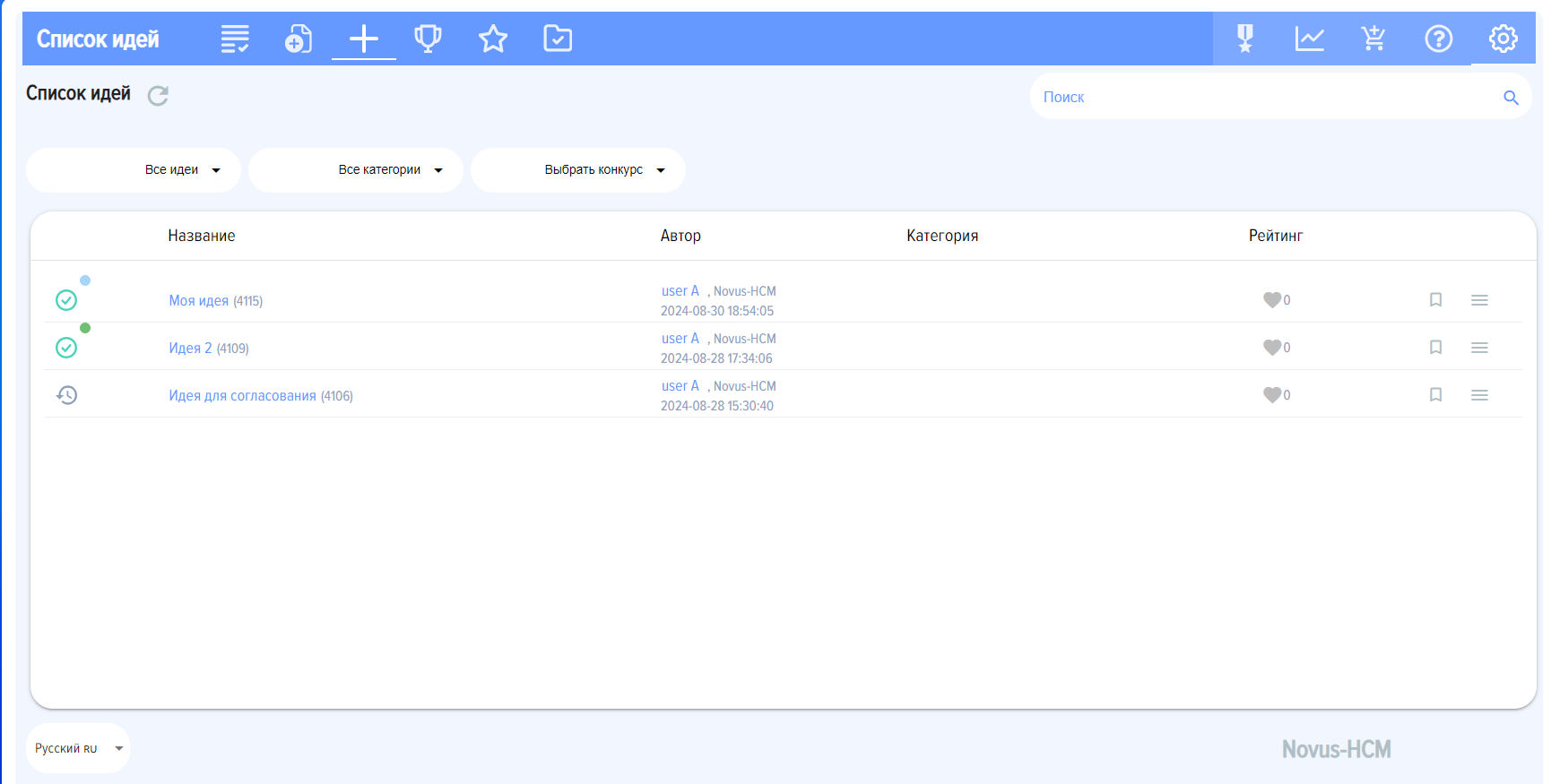Open the shopping cart icon

point(1373,39)
